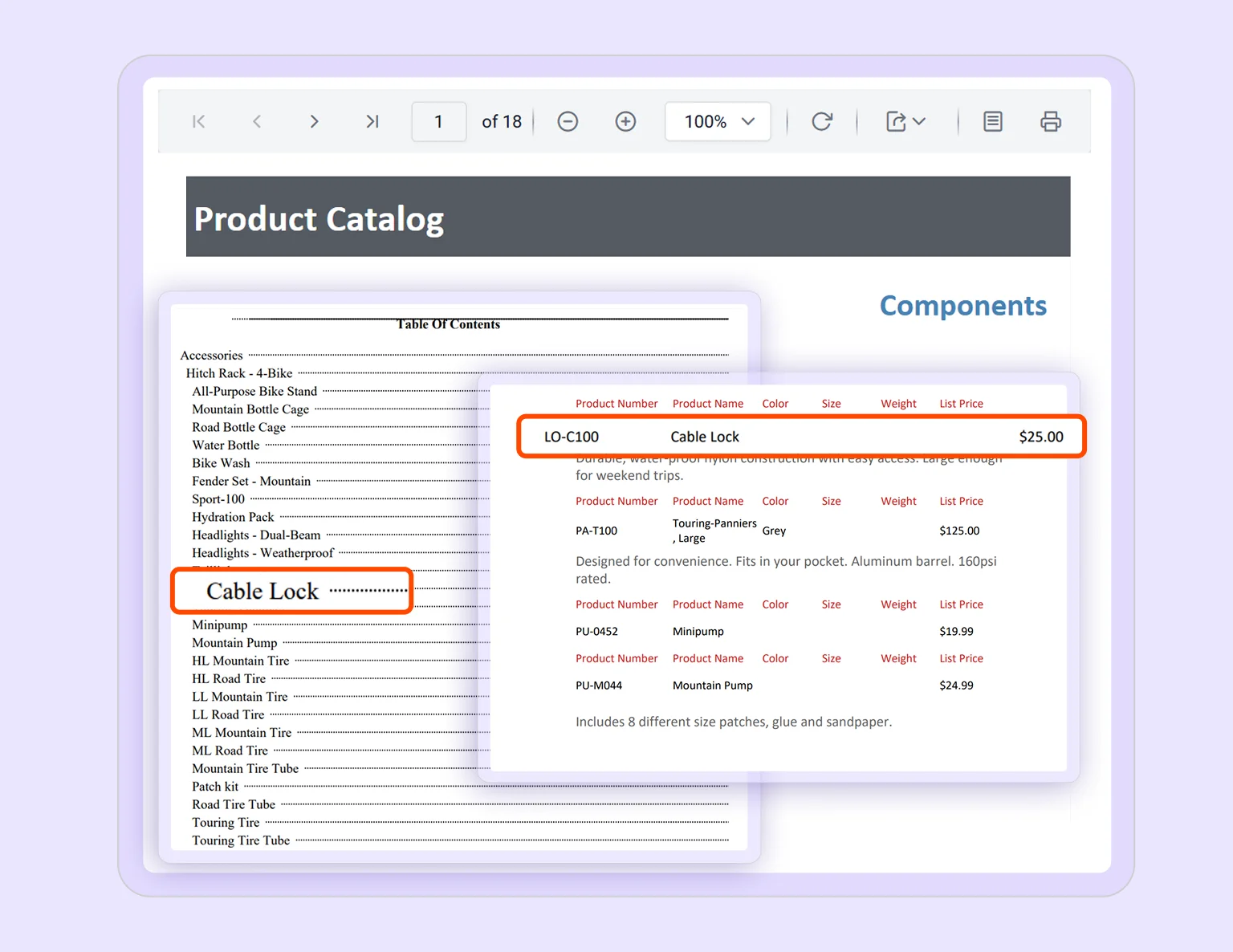
Task: Click the Minipump contents entry
Action: click(x=219, y=624)
